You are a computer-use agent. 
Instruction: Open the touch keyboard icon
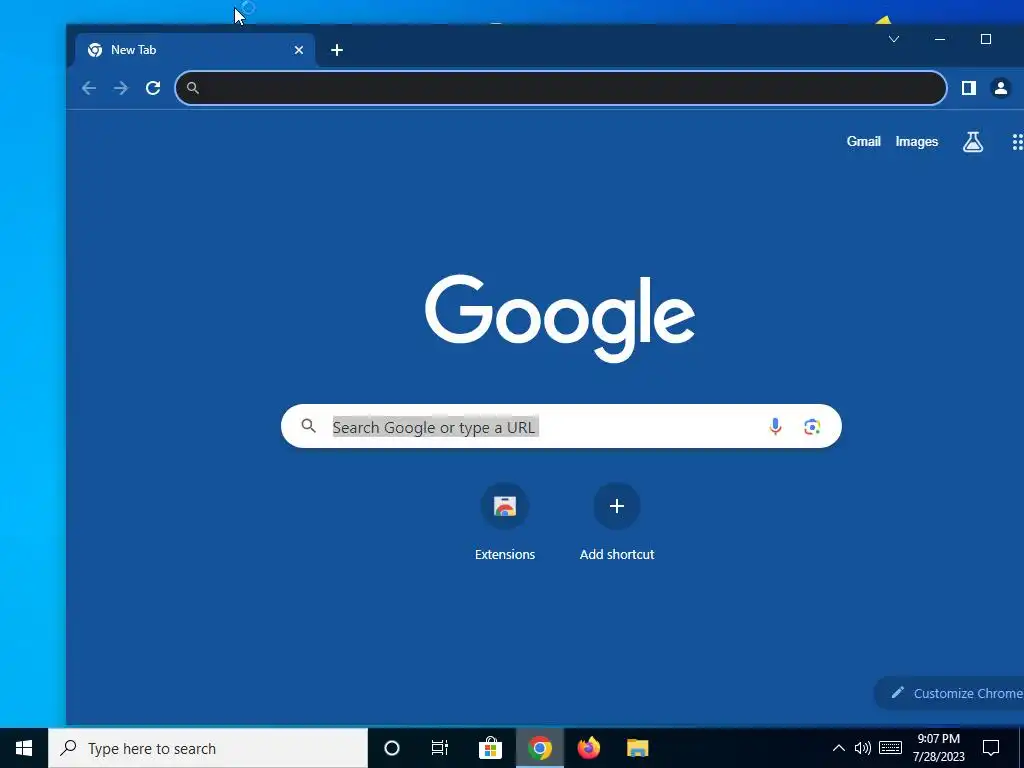[890, 748]
